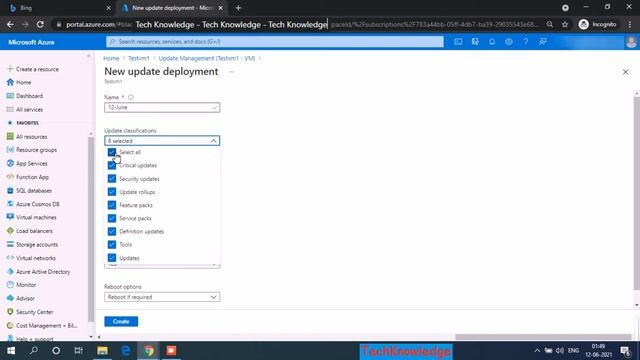Open Edge browser from the taskbar
Screen dimensions: 640x360
tap(126, 351)
